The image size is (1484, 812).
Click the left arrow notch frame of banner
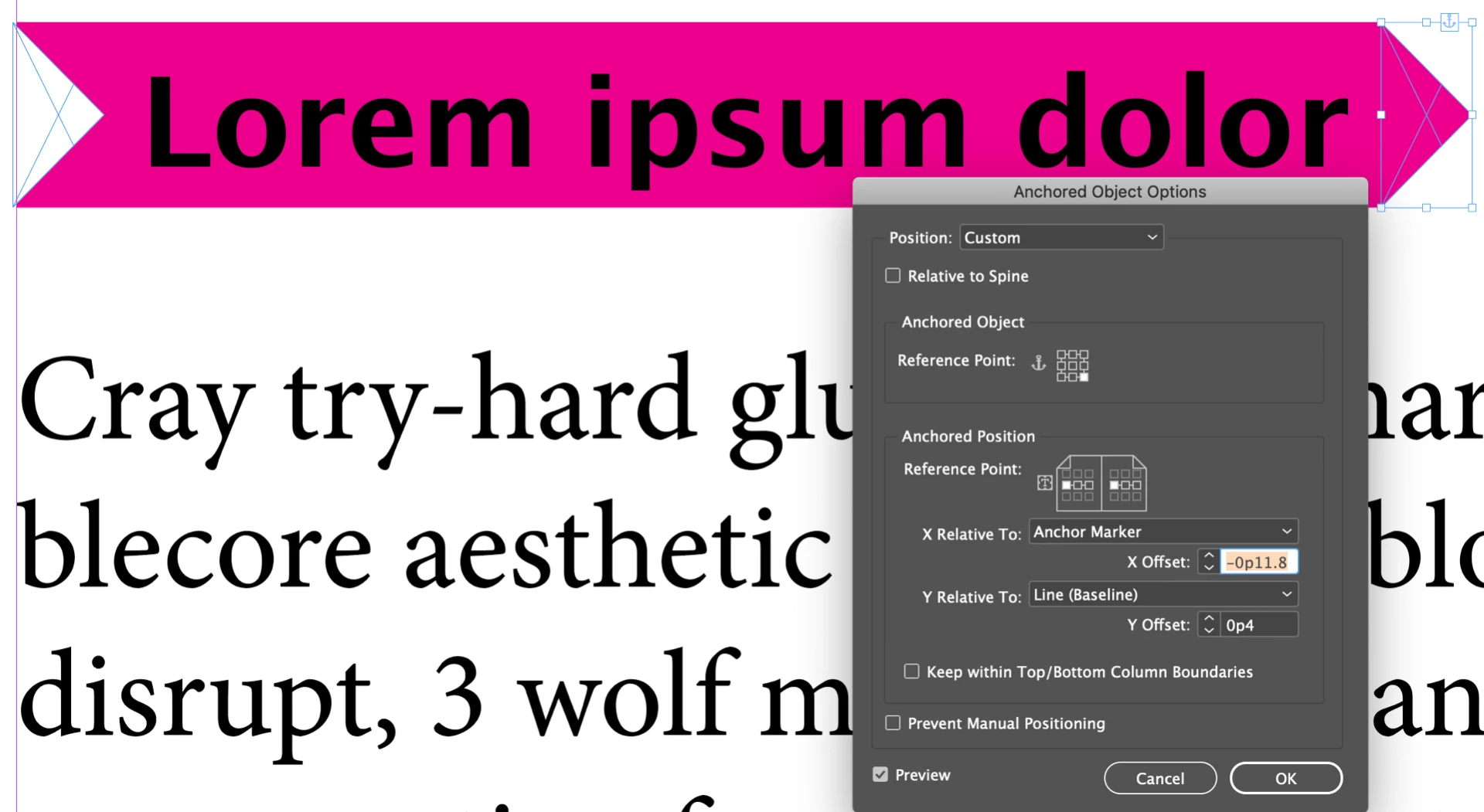59,114
